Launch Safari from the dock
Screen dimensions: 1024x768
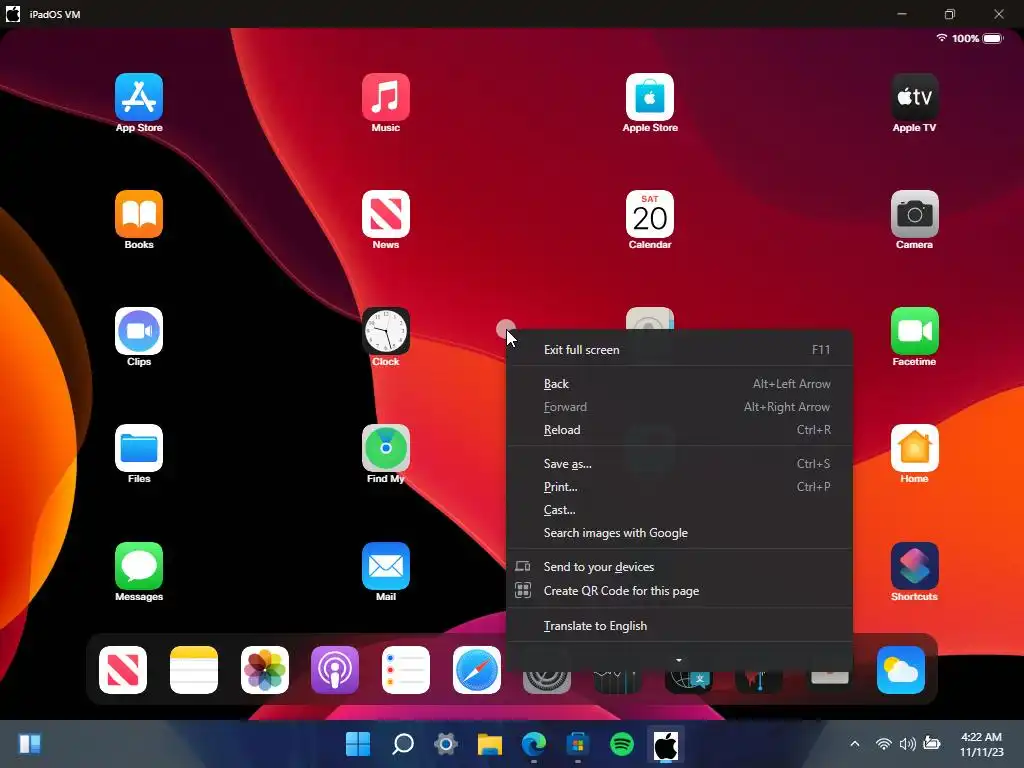476,670
